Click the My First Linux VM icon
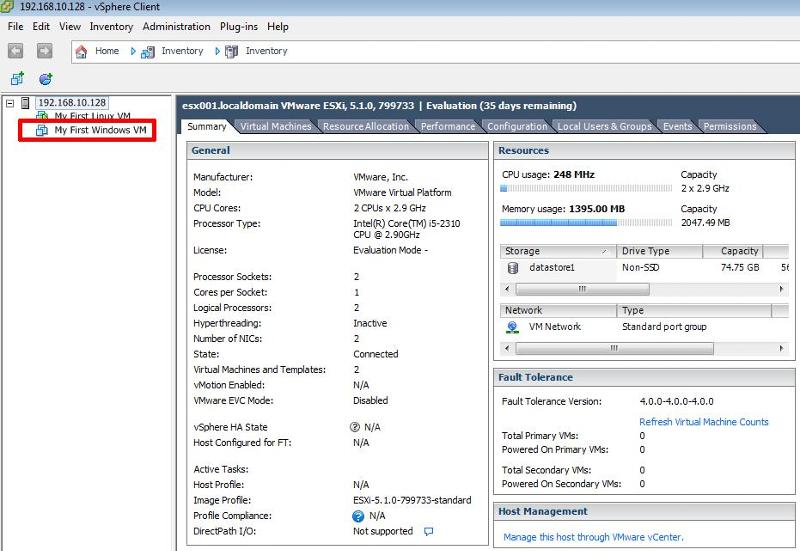The image size is (800, 551). (x=42, y=116)
